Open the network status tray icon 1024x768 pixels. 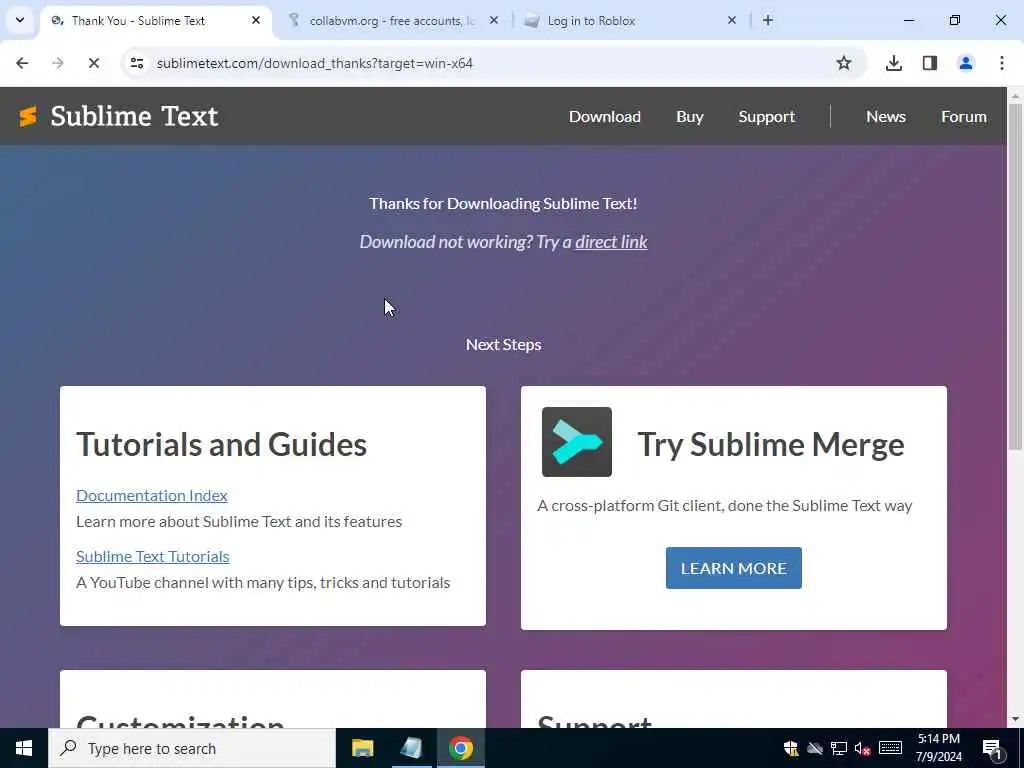pyautogui.click(x=839, y=748)
